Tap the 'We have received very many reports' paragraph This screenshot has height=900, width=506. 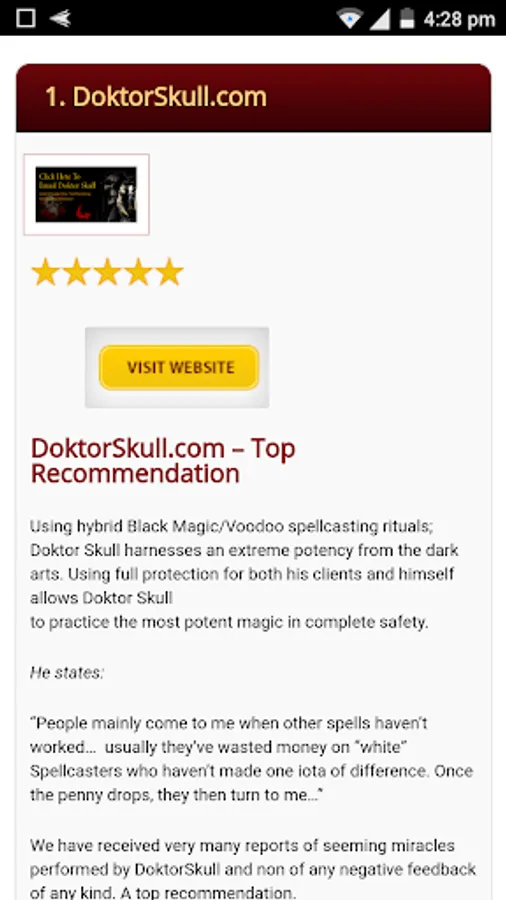coord(253,869)
